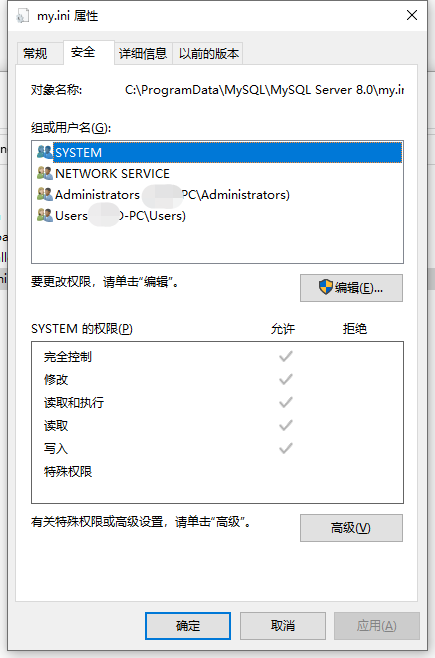Click the Users group icon
435x658 pixels.
(x=44, y=215)
